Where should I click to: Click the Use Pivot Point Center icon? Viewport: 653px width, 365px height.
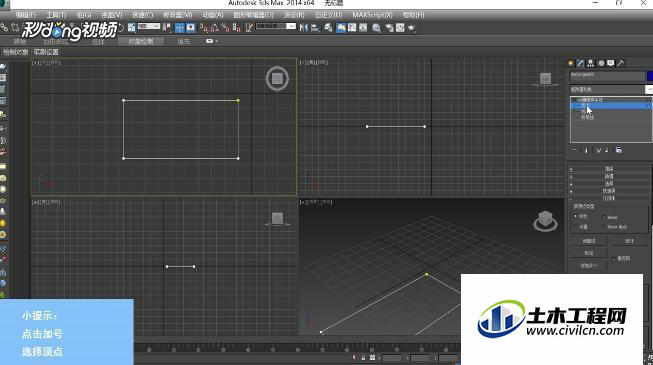pos(167,28)
